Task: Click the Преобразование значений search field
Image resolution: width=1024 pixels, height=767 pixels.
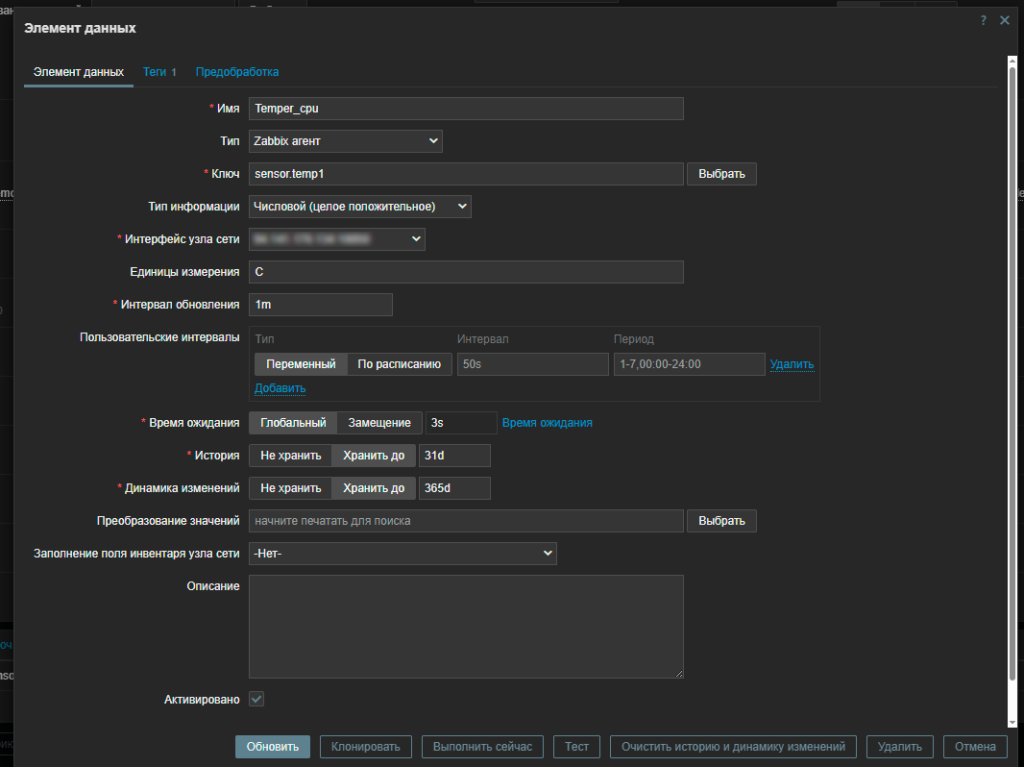Action: click(466, 521)
